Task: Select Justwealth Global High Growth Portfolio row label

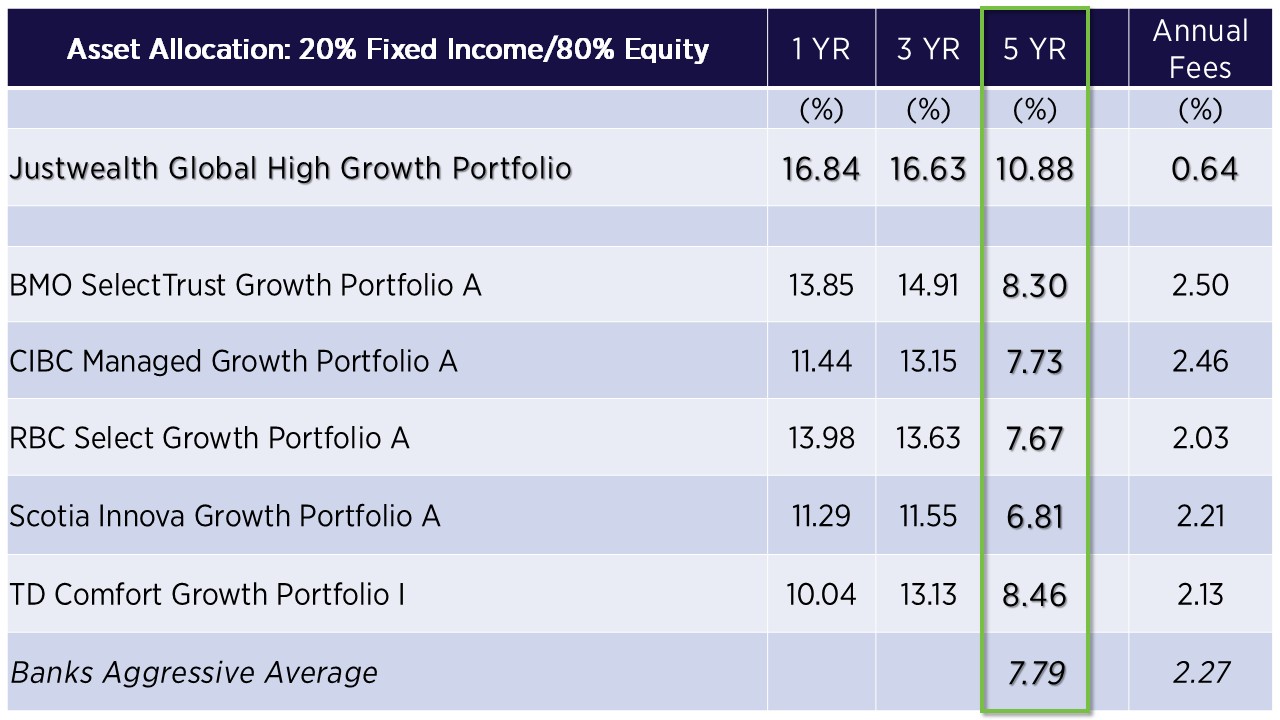Action: (x=290, y=168)
